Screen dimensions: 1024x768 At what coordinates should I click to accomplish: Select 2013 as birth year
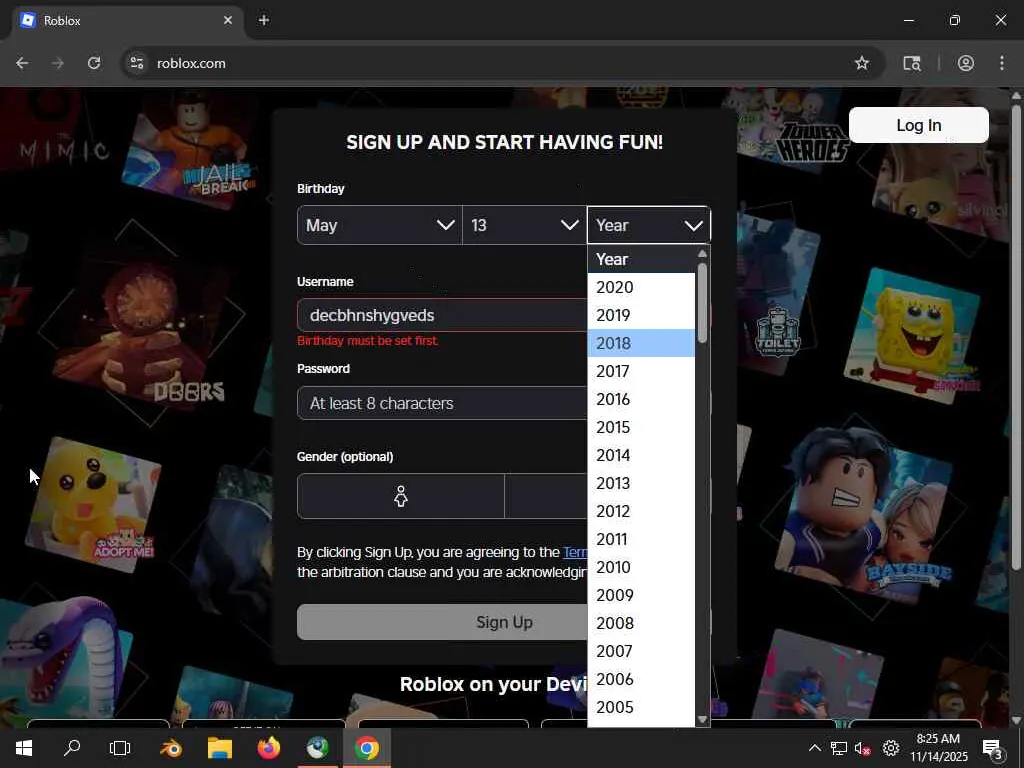(641, 483)
